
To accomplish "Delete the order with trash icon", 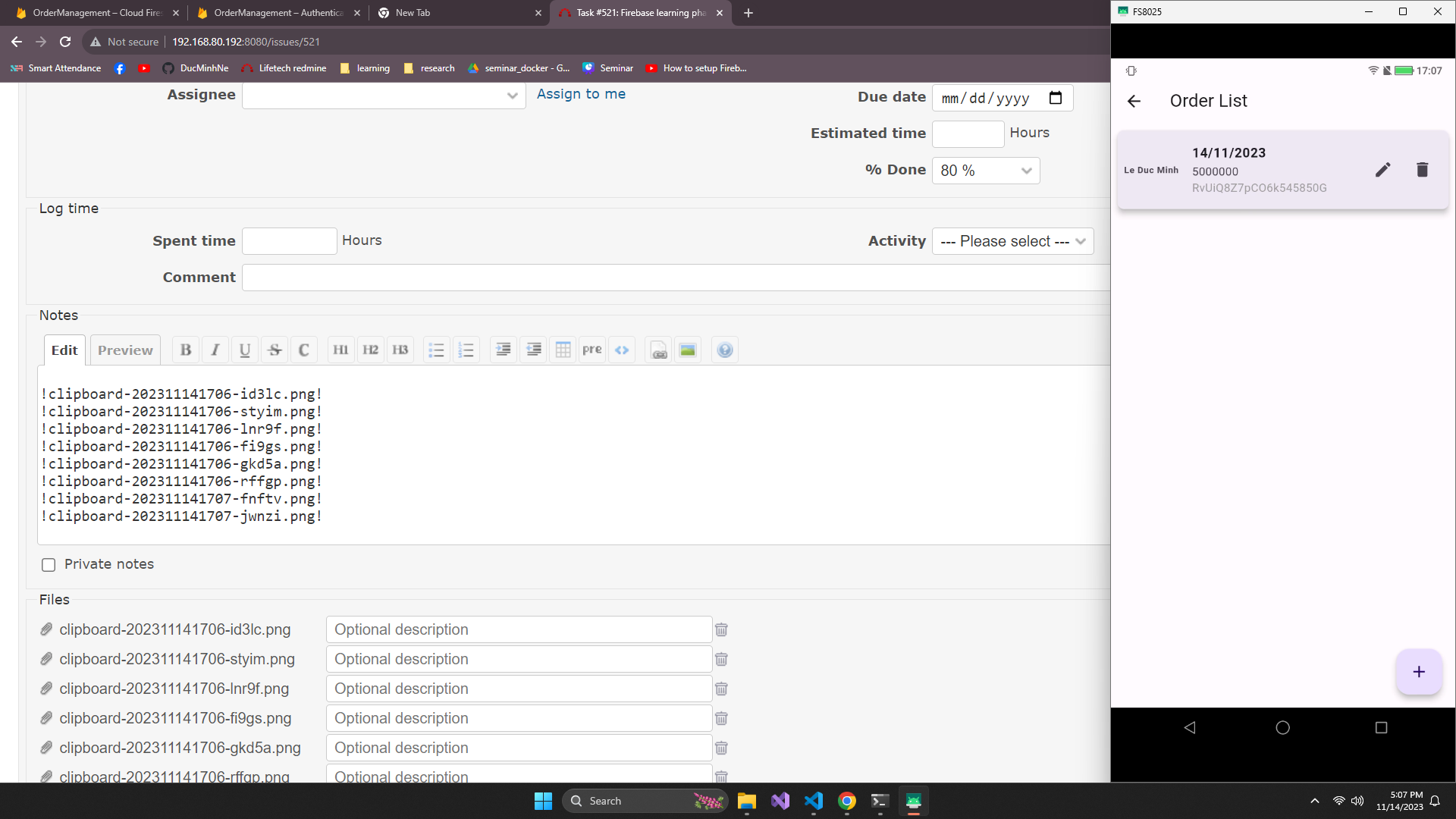I will [1422, 170].
